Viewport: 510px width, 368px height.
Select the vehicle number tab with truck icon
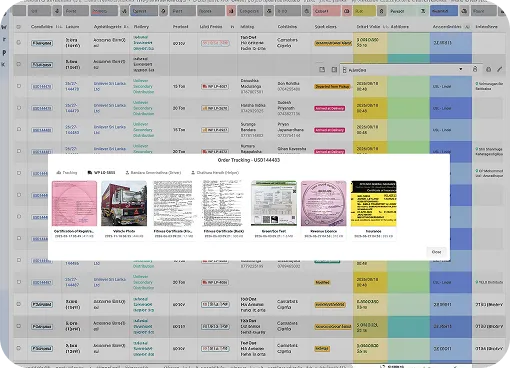[x=101, y=173]
